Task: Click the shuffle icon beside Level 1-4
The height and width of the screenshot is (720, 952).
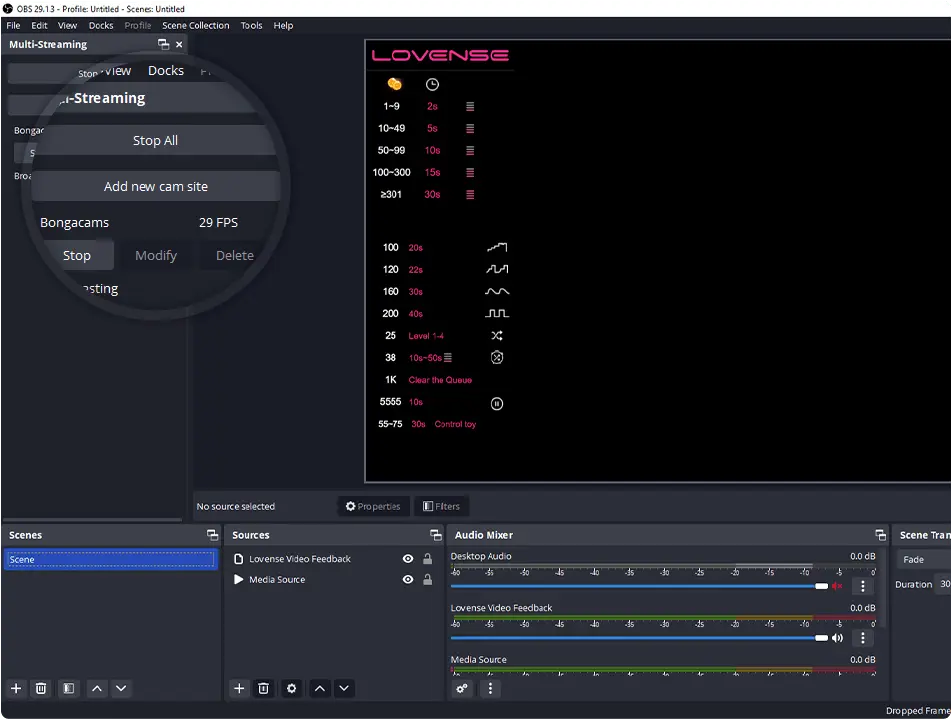Action: (x=497, y=336)
